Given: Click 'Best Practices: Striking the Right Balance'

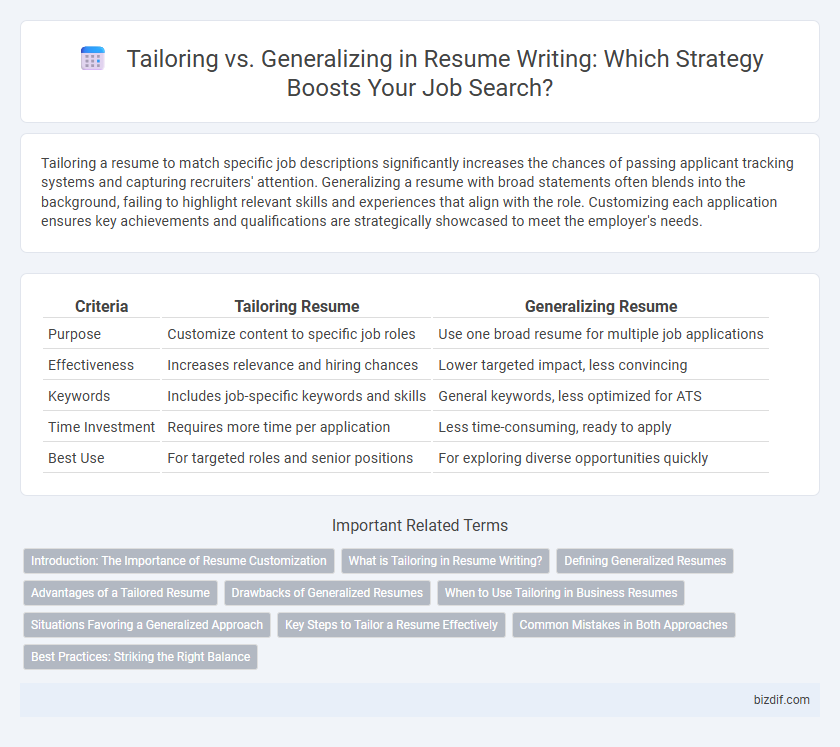Looking at the screenshot, I should [140, 656].
